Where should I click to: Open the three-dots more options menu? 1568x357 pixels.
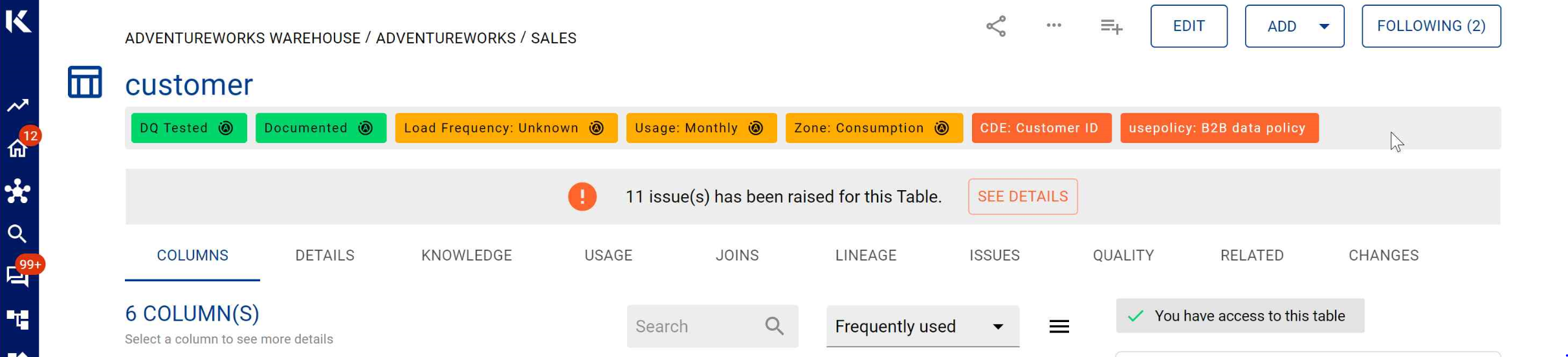tap(1054, 26)
